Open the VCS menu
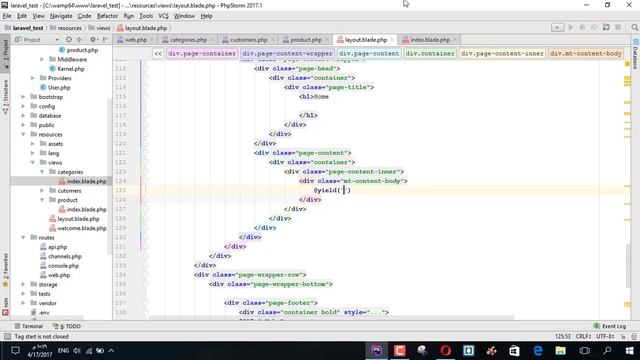 pos(163,16)
